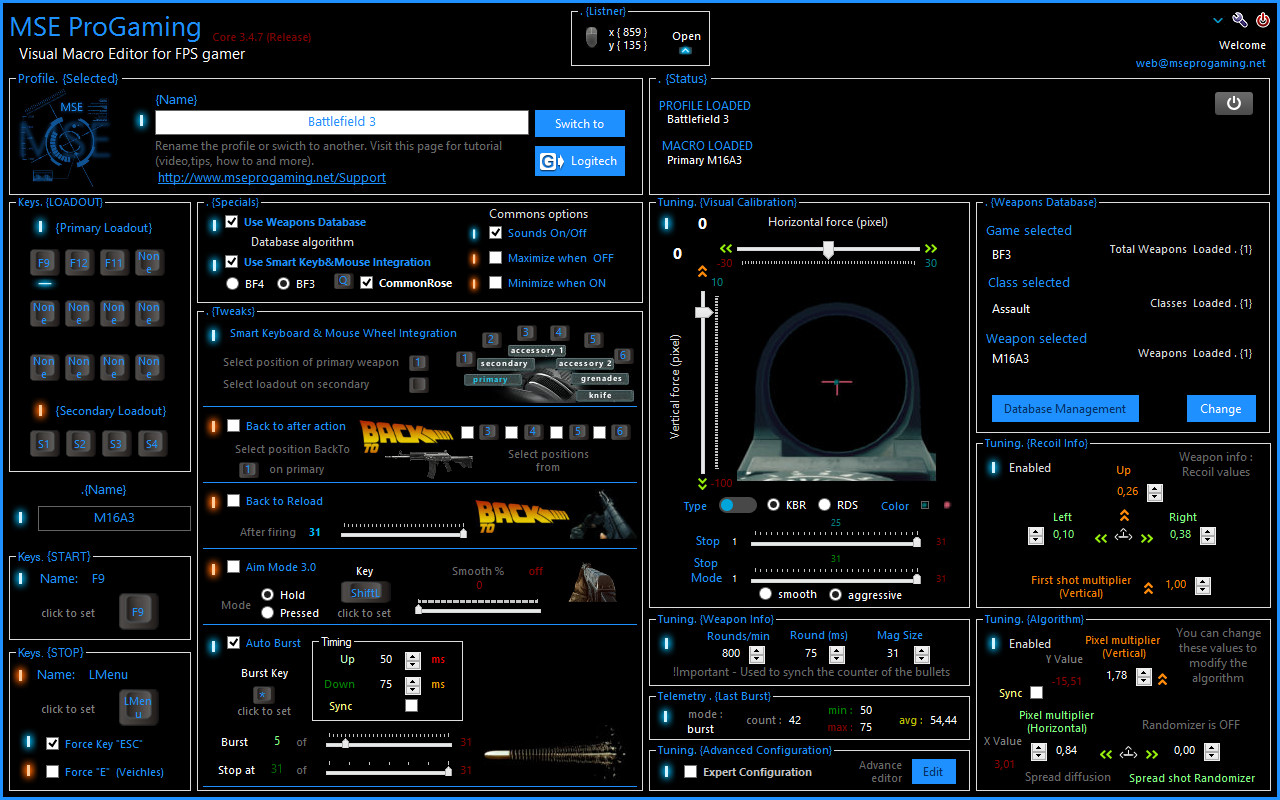Viewport: 1280px width, 800px height.
Task: Adjust the Rounds/min spinner
Action: coord(757,654)
